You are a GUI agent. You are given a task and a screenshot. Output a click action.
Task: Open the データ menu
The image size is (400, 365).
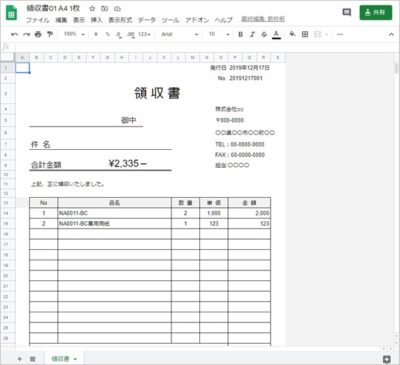147,20
